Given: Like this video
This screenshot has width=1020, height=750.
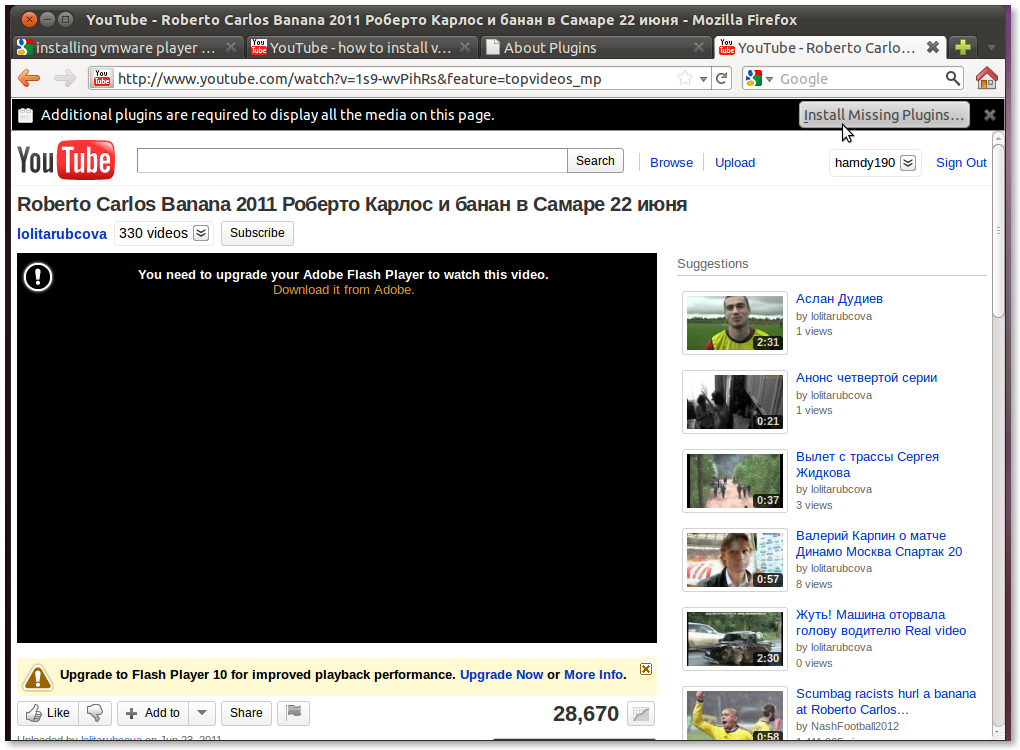Looking at the screenshot, I should (x=47, y=713).
